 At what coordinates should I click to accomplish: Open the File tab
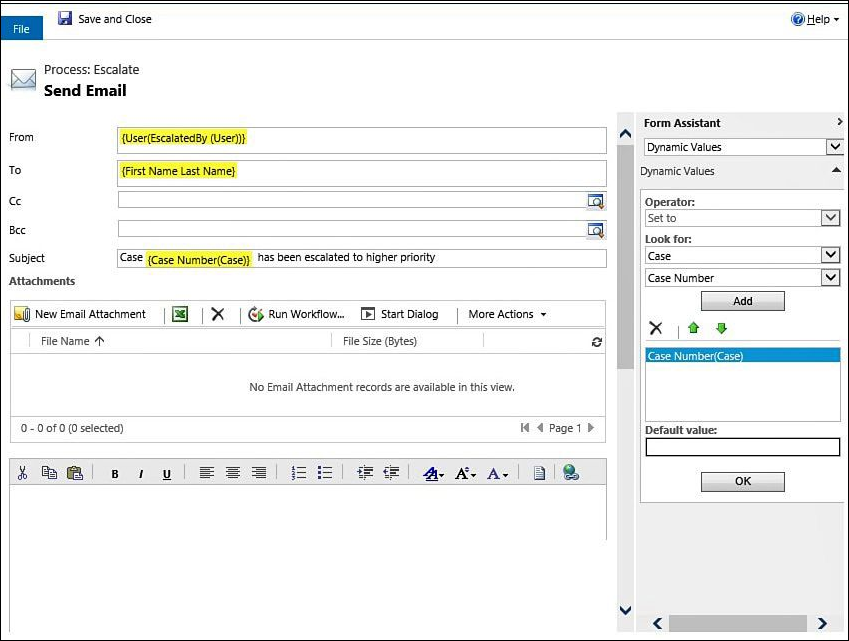click(22, 29)
